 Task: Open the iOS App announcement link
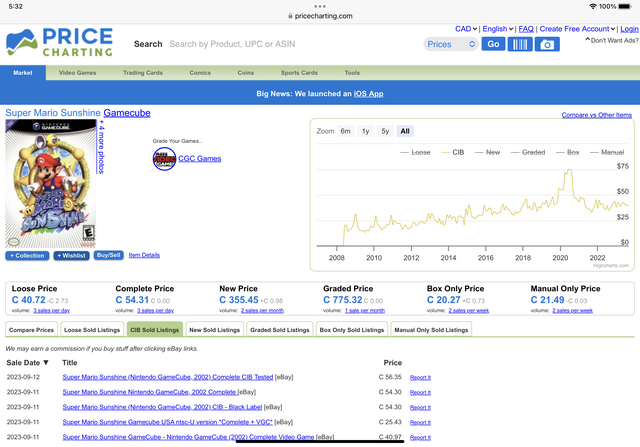pyautogui.click(x=368, y=94)
